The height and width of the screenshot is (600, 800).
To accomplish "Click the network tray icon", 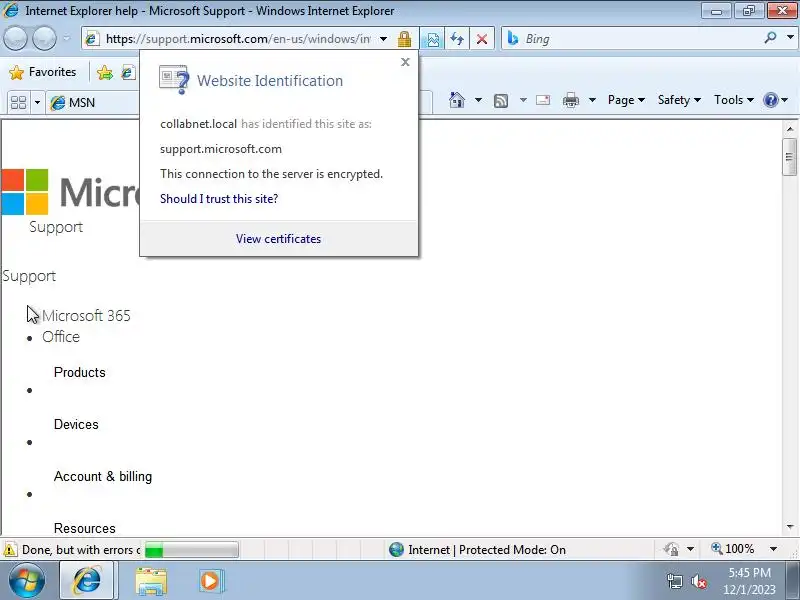I will tap(675, 581).
